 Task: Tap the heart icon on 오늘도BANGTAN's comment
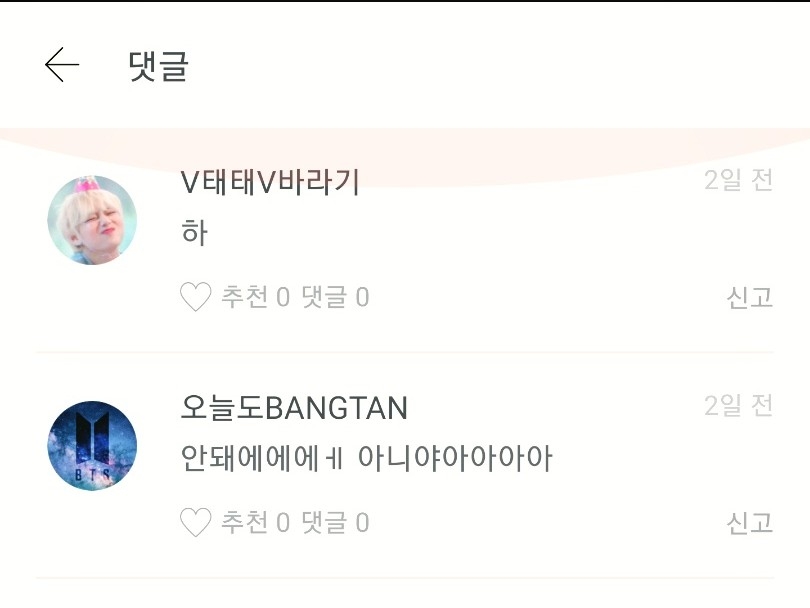pos(195,522)
